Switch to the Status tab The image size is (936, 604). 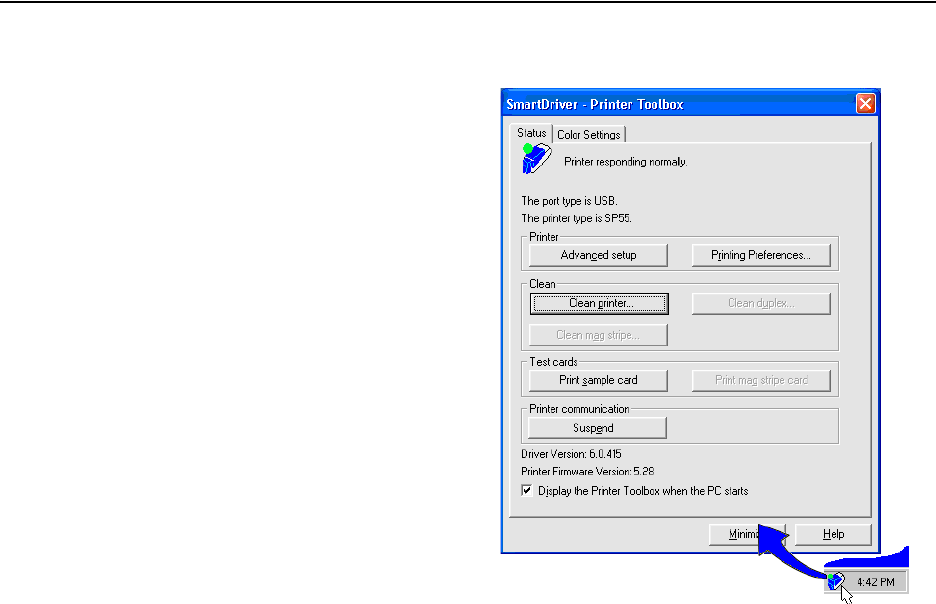(x=531, y=133)
